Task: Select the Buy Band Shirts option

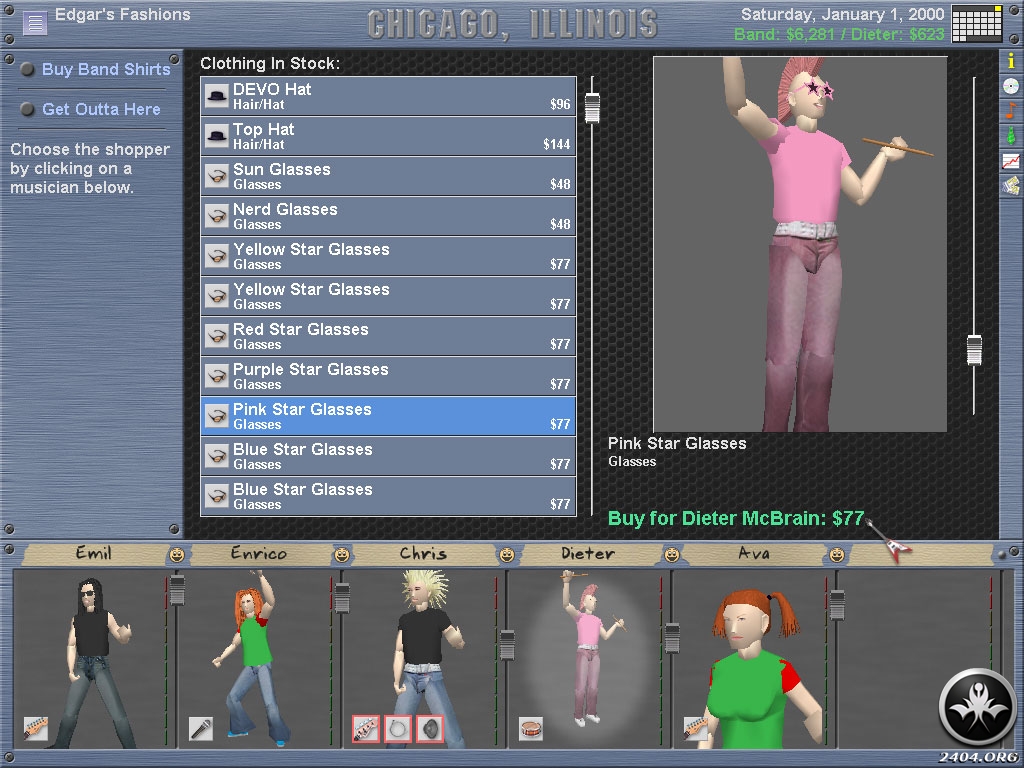Action: (x=106, y=70)
